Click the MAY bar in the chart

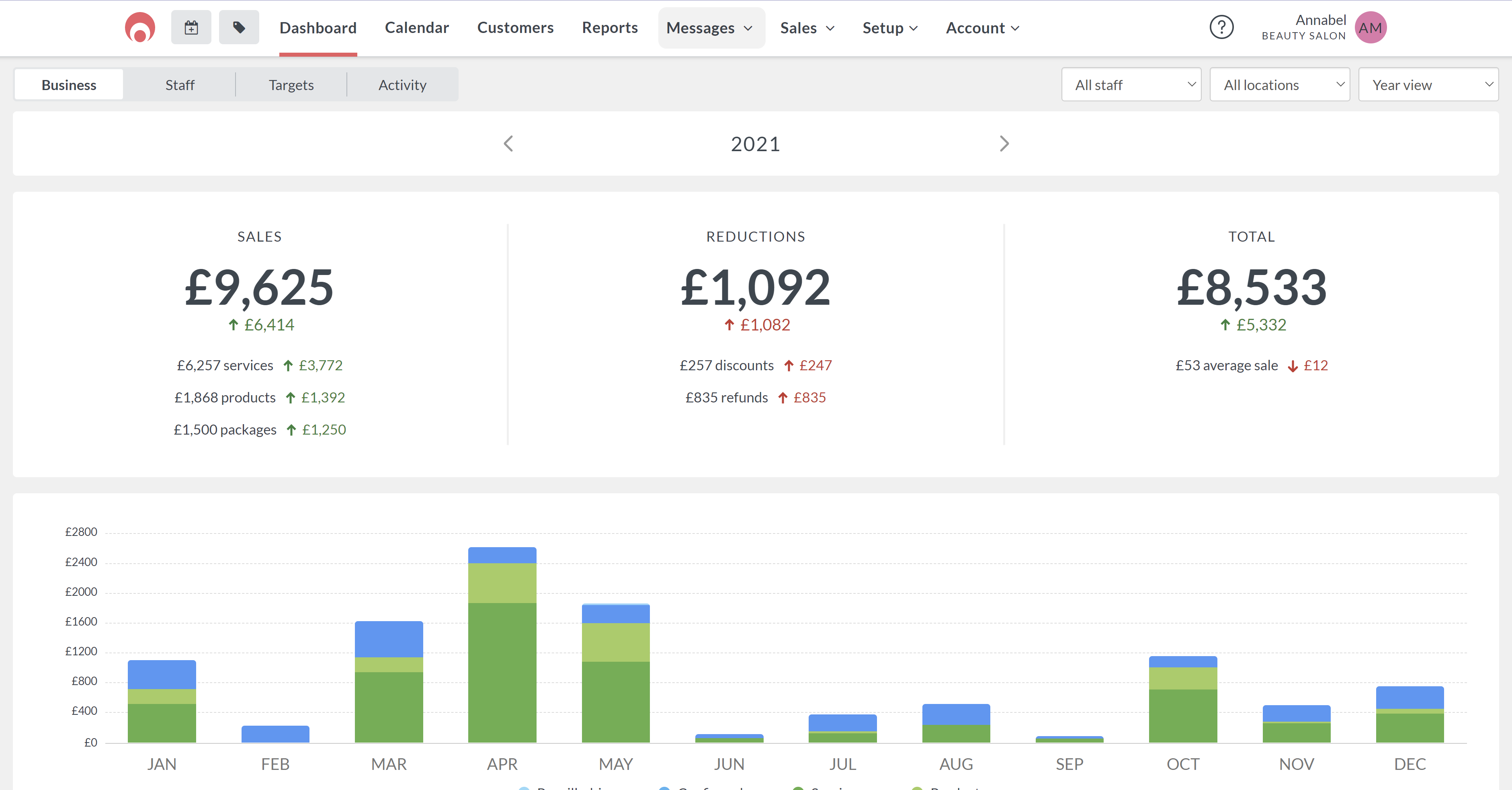pos(616,673)
